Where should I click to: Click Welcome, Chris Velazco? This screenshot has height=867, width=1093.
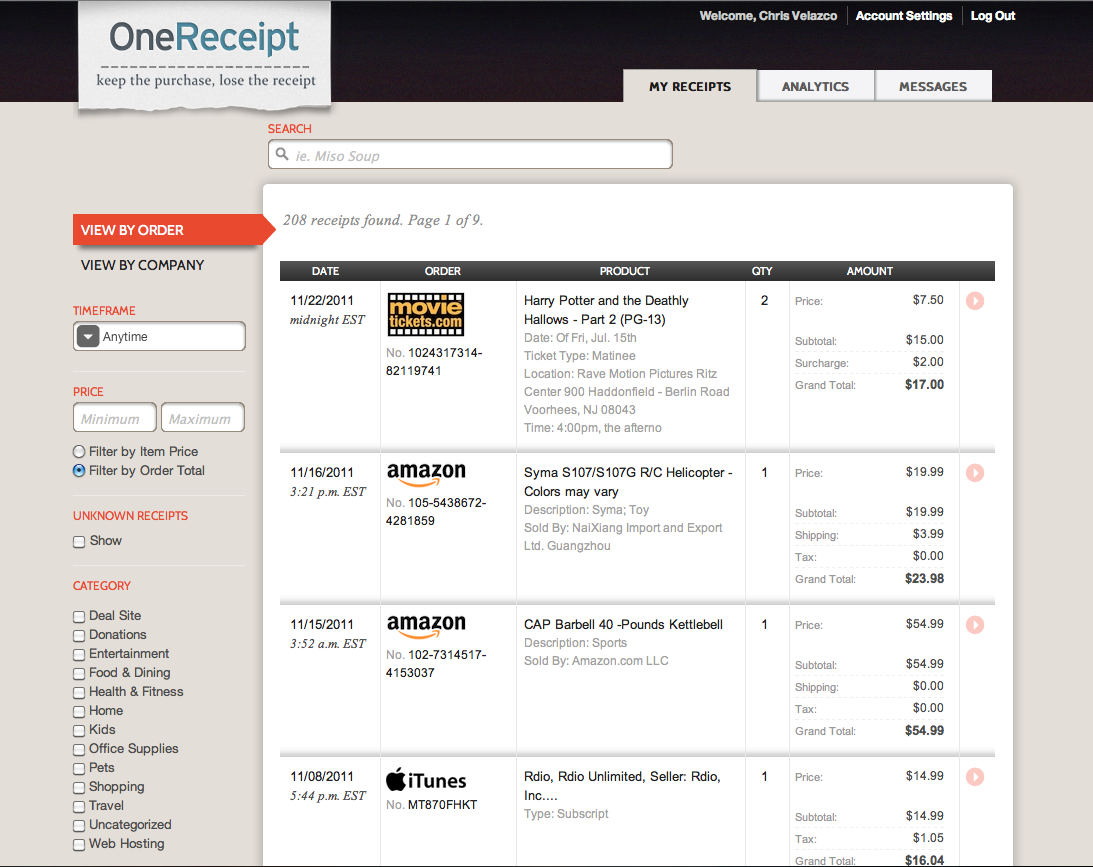coord(768,15)
